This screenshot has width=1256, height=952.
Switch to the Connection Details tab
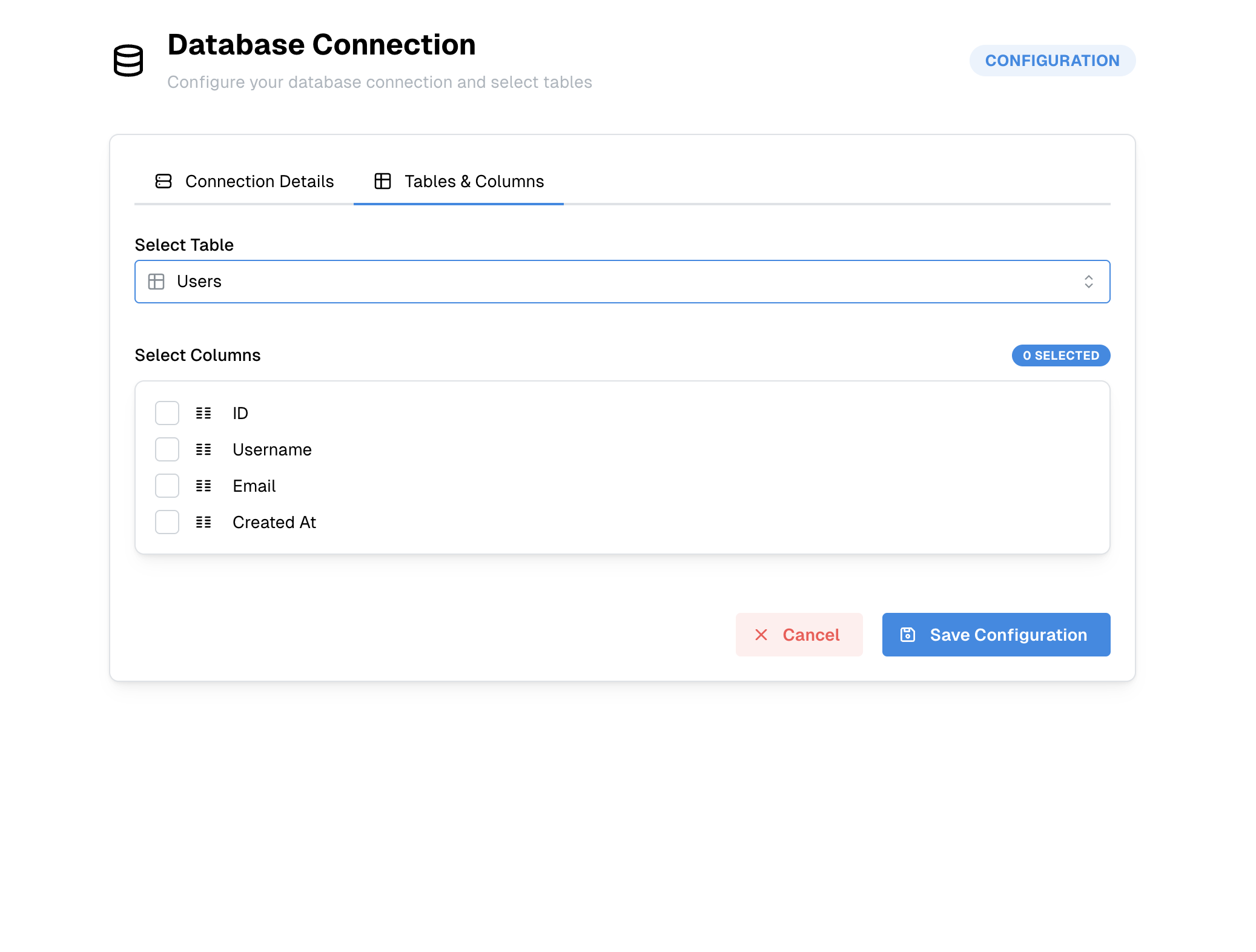(245, 181)
